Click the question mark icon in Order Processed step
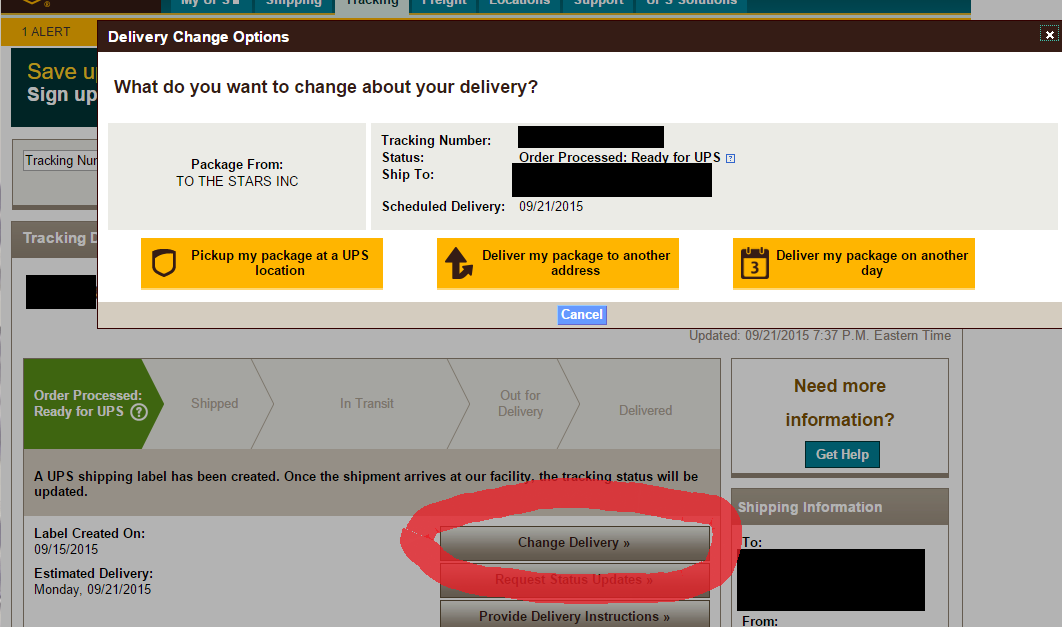Screen dimensions: 1062x627 pyautogui.click(x=139, y=412)
